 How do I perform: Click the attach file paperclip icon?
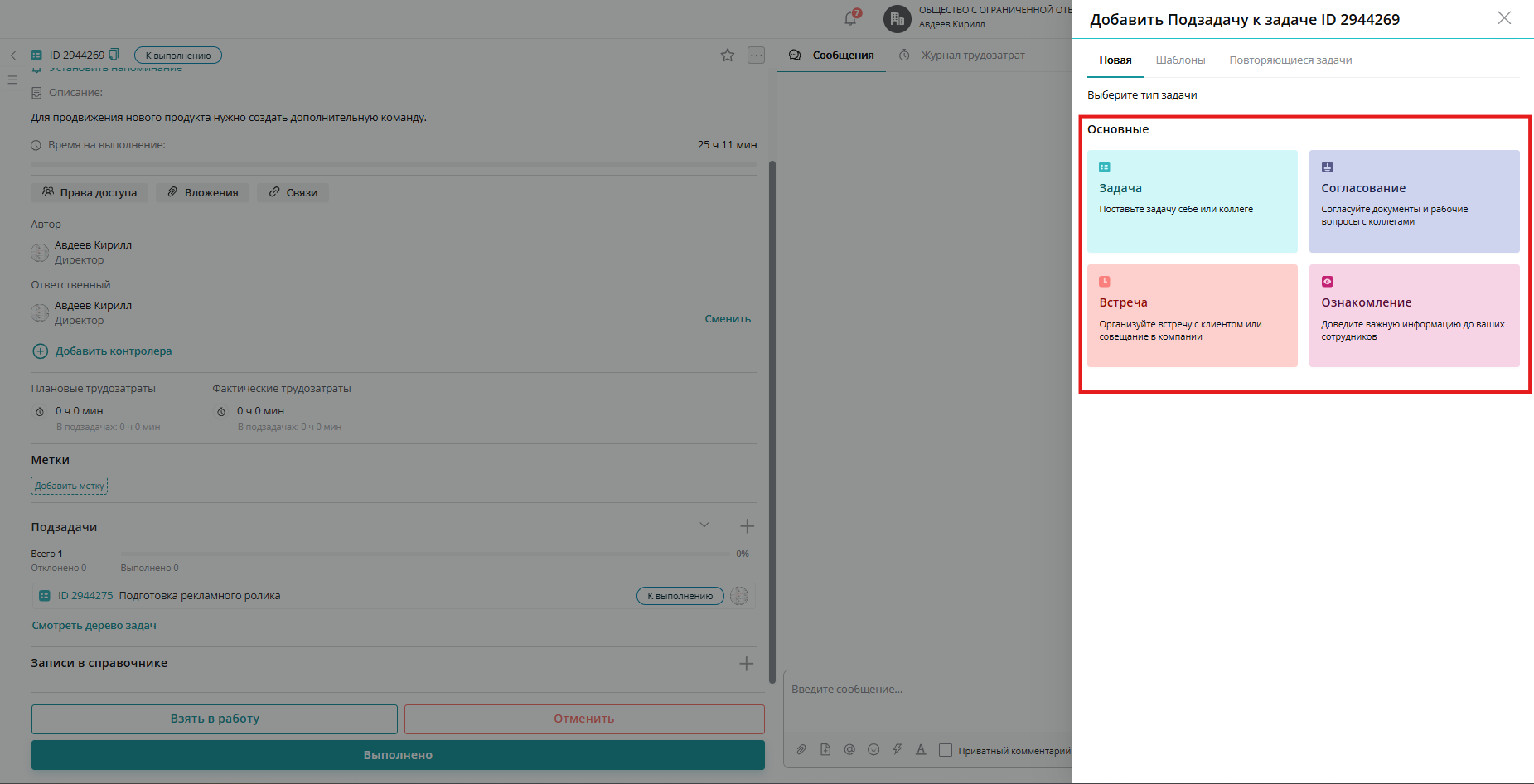pyautogui.click(x=801, y=749)
